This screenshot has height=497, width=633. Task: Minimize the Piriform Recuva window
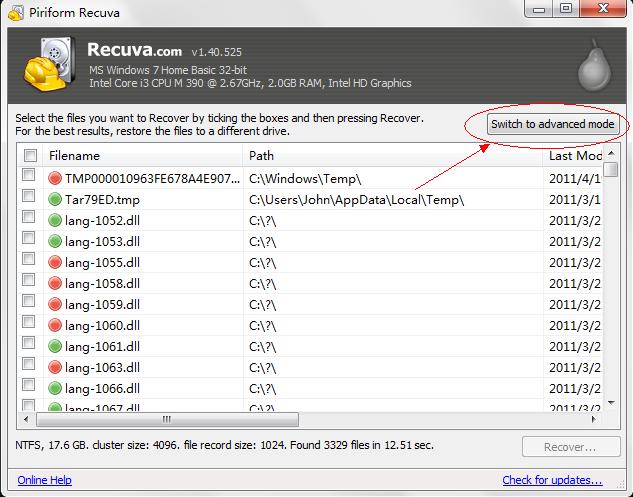pos(539,9)
